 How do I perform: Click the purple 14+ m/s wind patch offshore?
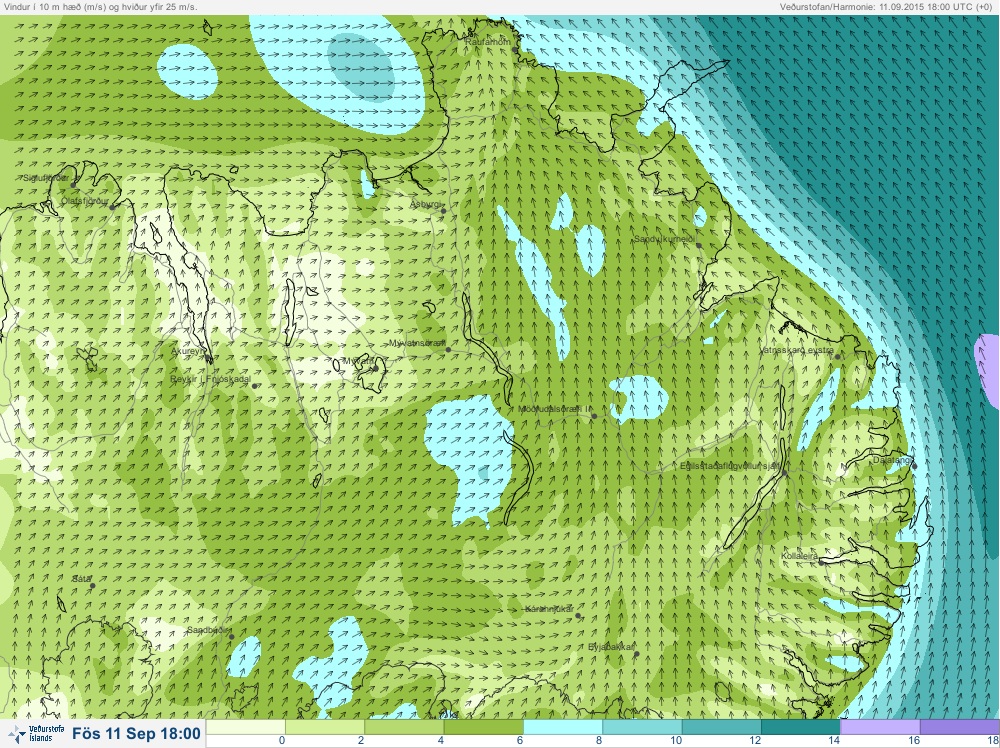click(989, 371)
